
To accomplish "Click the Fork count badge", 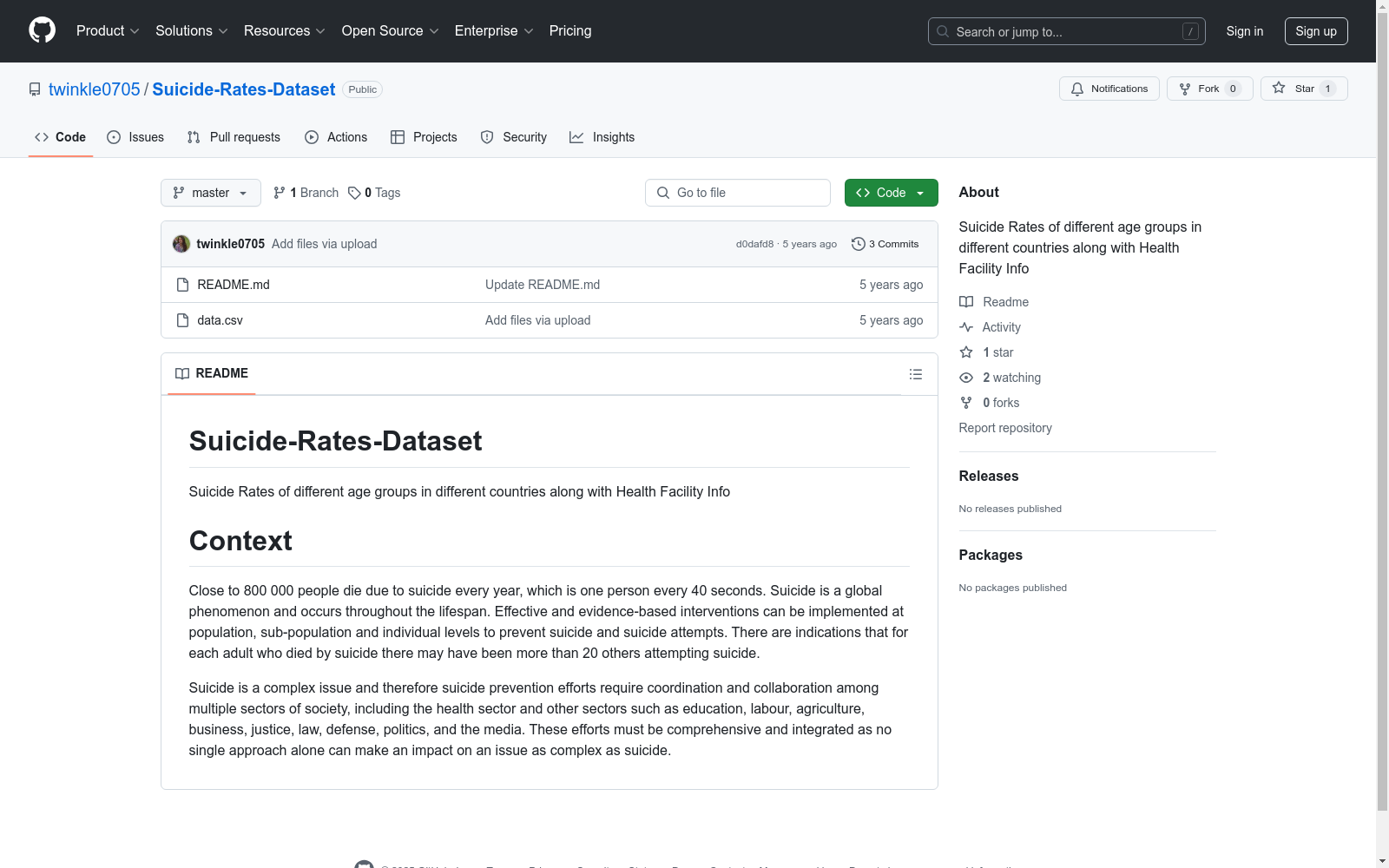I will coord(1233,89).
